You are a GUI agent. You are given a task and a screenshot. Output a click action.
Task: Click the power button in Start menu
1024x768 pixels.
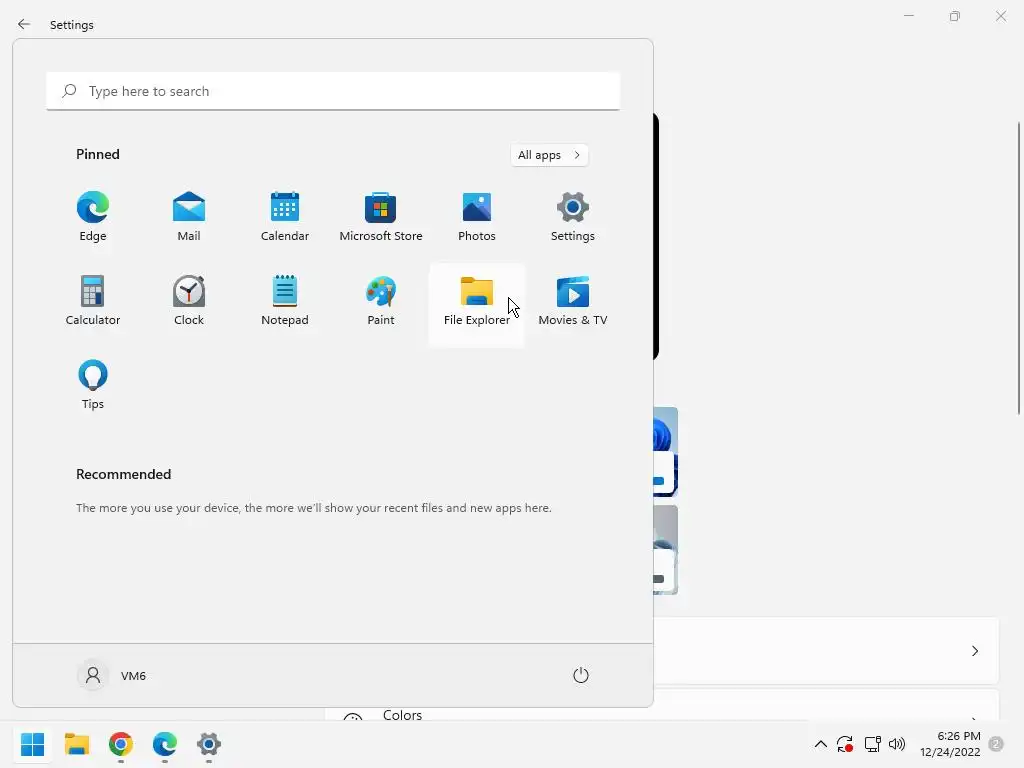[581, 675]
